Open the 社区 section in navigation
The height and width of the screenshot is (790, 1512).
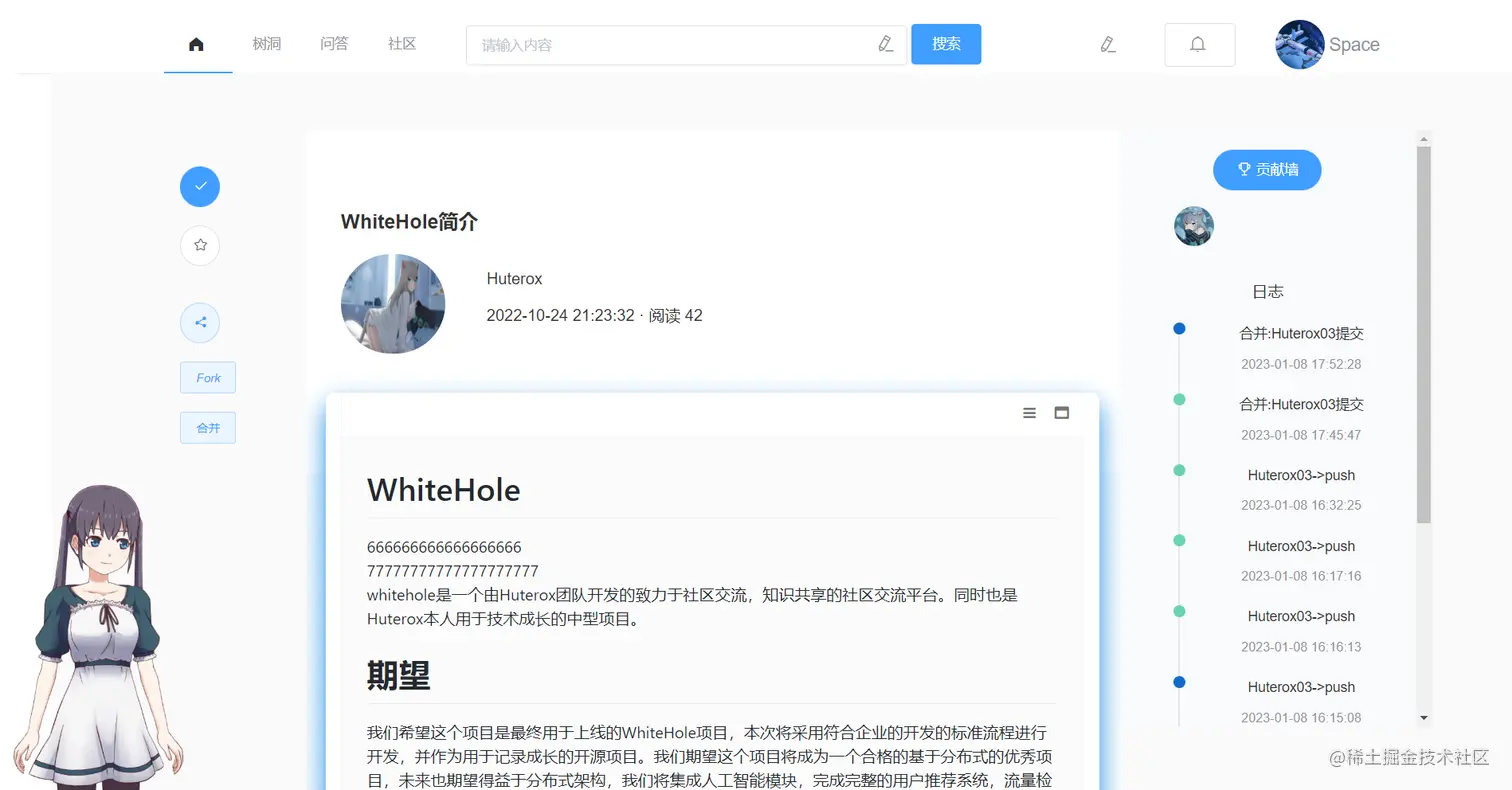click(x=401, y=44)
